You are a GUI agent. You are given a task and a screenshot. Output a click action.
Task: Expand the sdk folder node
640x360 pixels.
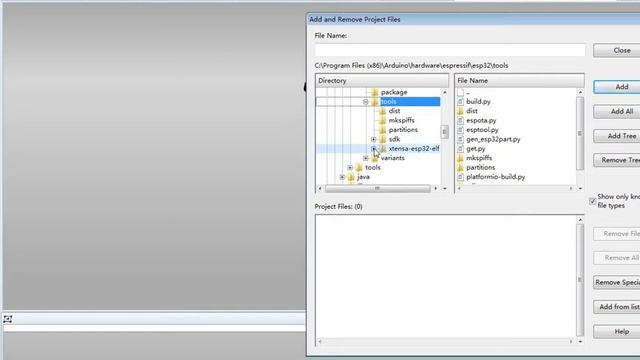click(x=373, y=139)
